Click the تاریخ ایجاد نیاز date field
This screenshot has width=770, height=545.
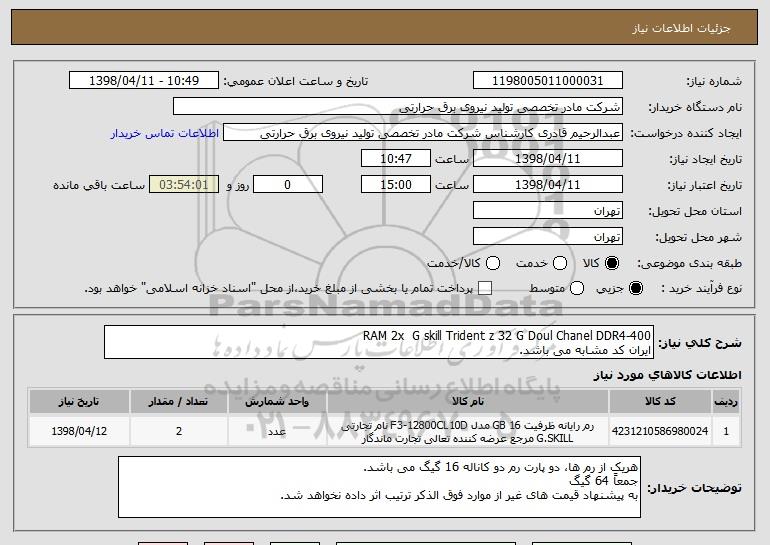click(x=548, y=159)
